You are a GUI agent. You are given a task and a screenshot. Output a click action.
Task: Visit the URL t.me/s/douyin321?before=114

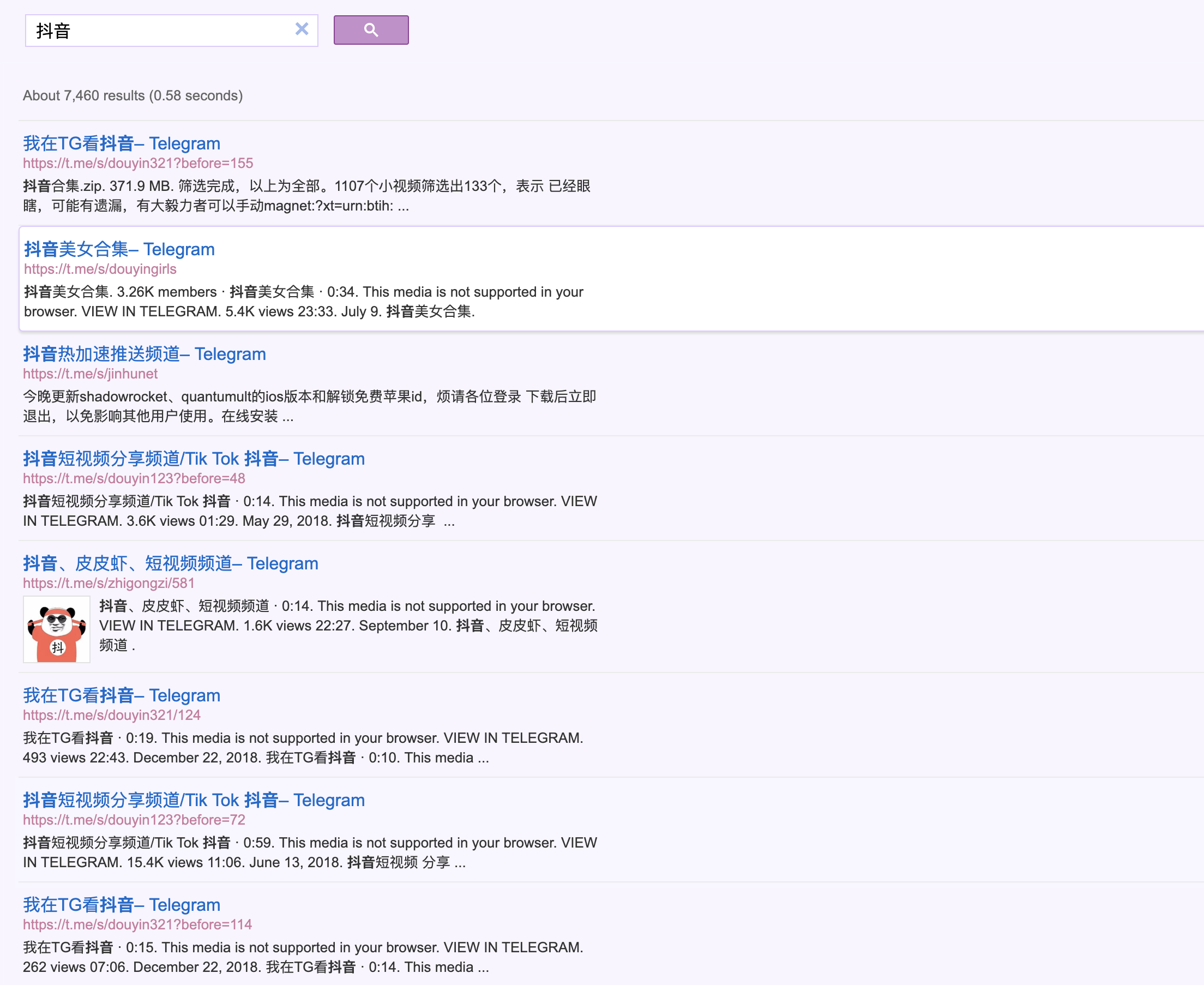point(137,924)
